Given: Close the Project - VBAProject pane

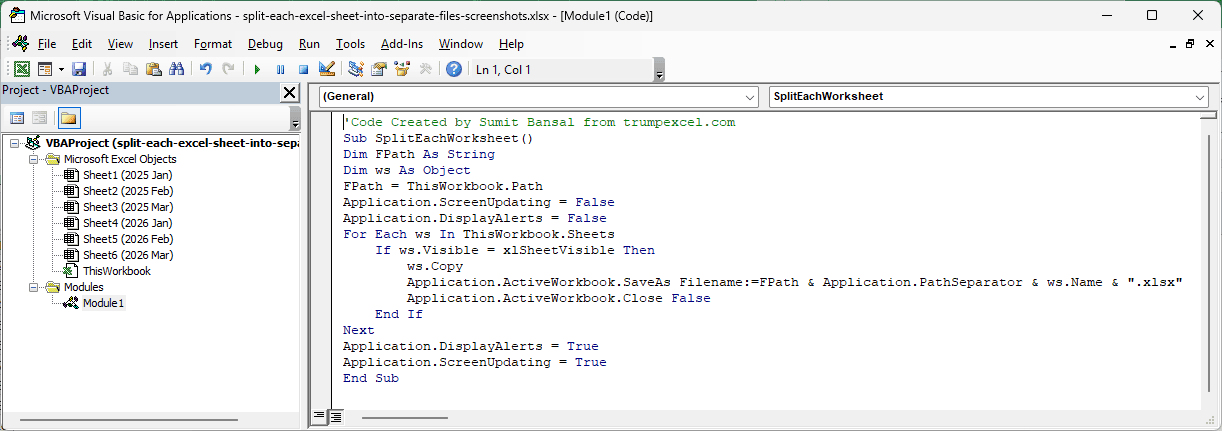Looking at the screenshot, I should (x=289, y=92).
